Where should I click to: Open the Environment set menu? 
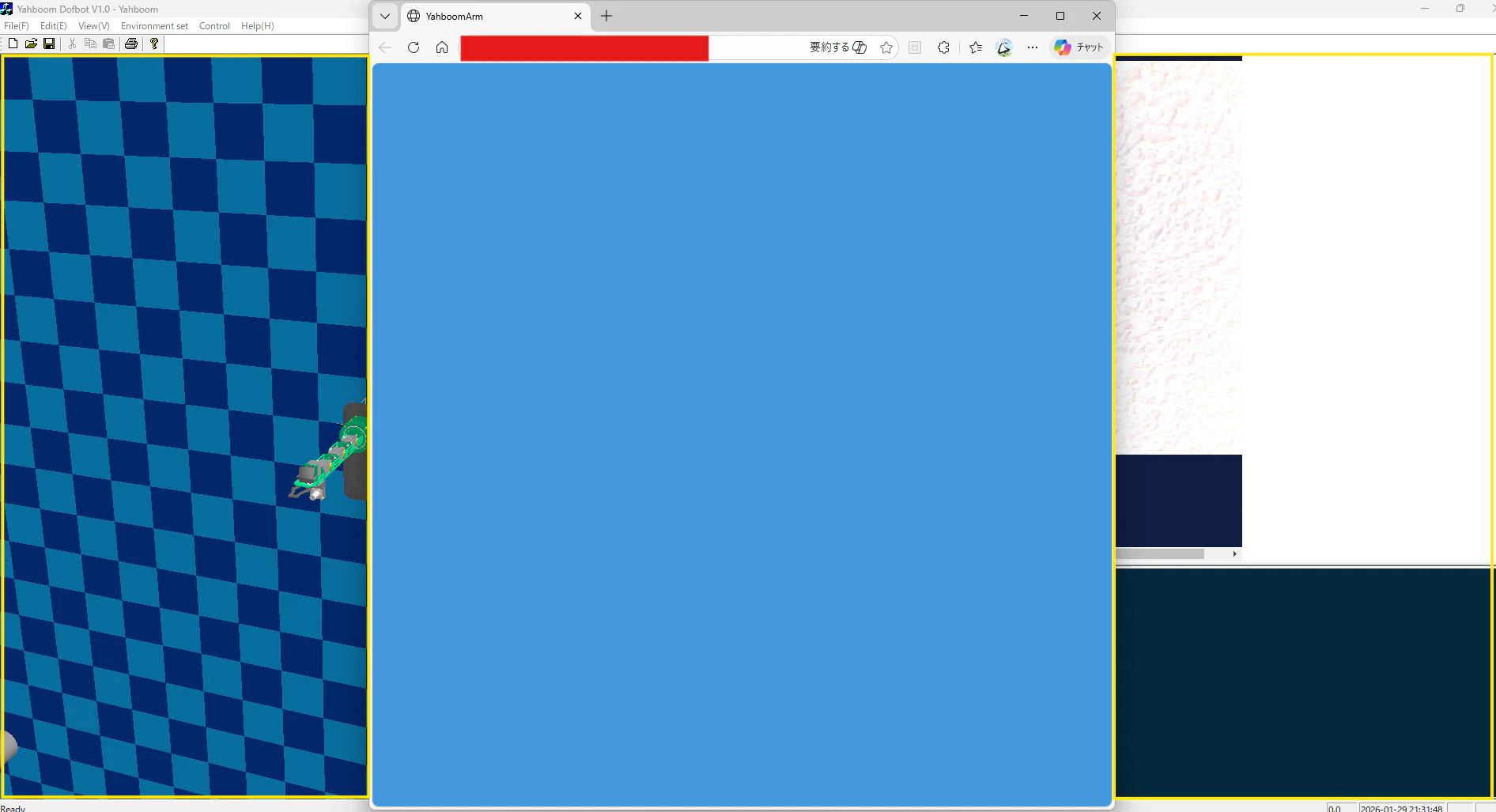(x=154, y=26)
